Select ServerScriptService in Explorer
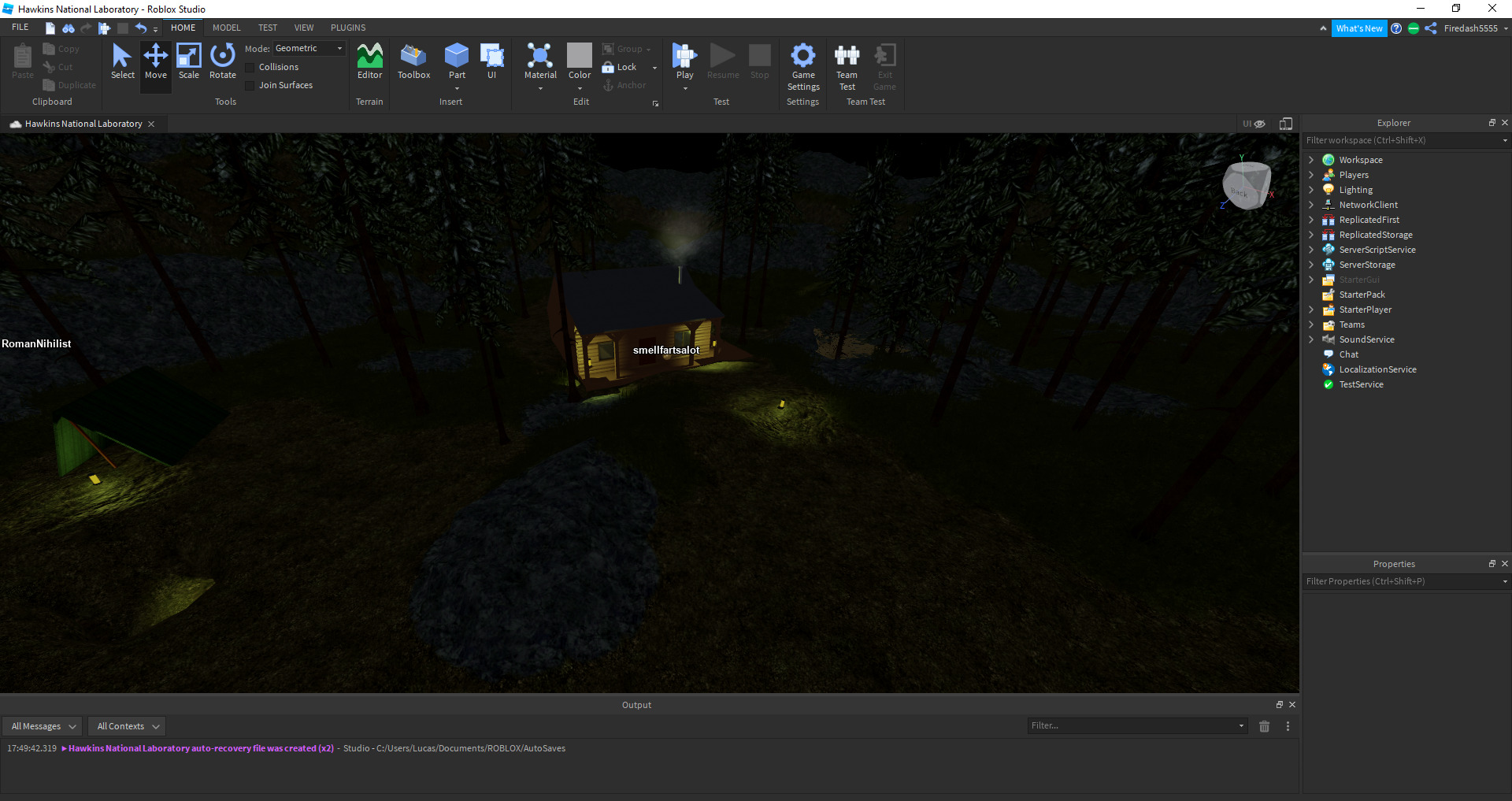The image size is (1512, 801). (x=1377, y=250)
